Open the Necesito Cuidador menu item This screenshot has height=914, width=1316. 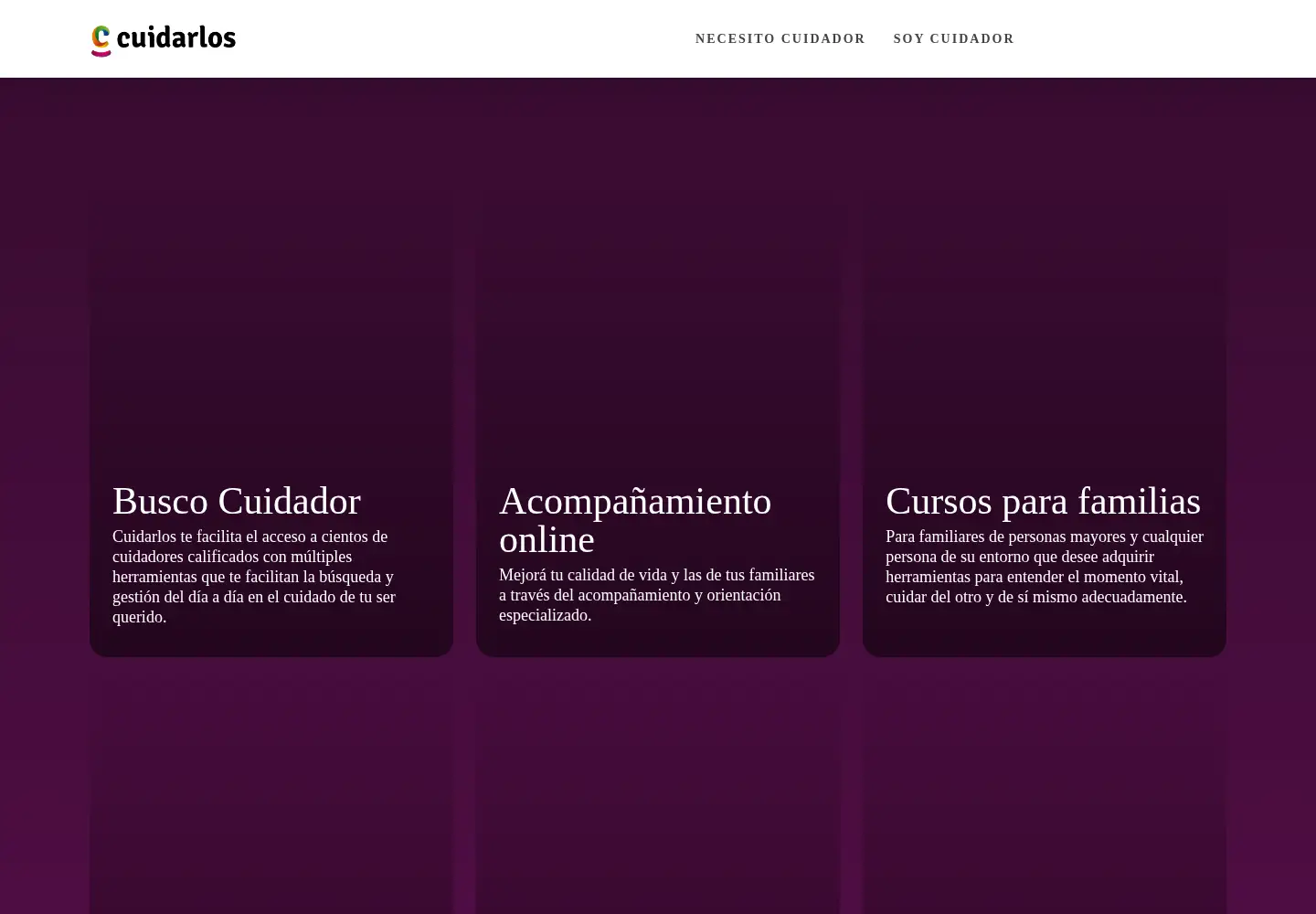[780, 38]
